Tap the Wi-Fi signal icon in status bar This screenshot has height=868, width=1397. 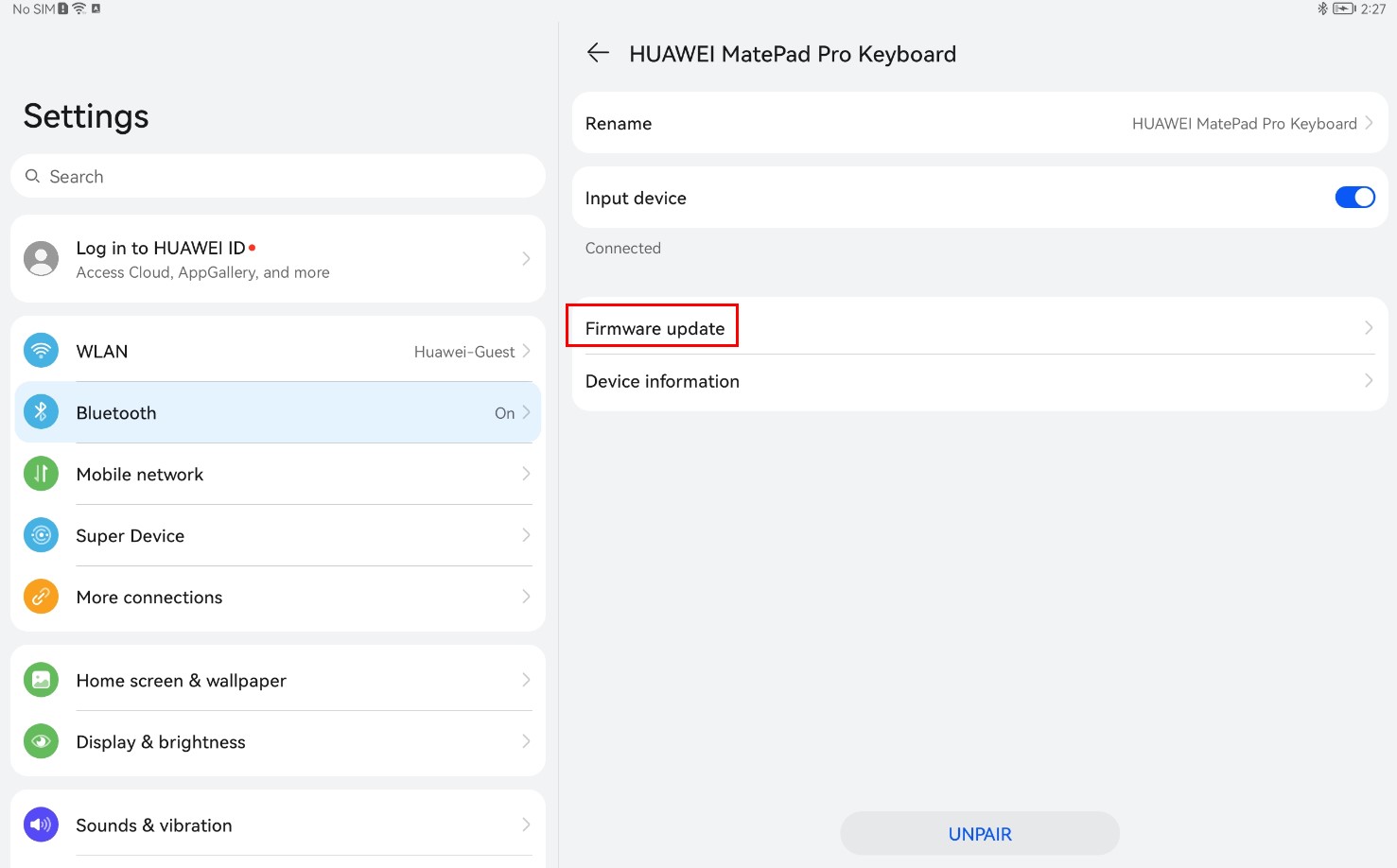tap(79, 9)
